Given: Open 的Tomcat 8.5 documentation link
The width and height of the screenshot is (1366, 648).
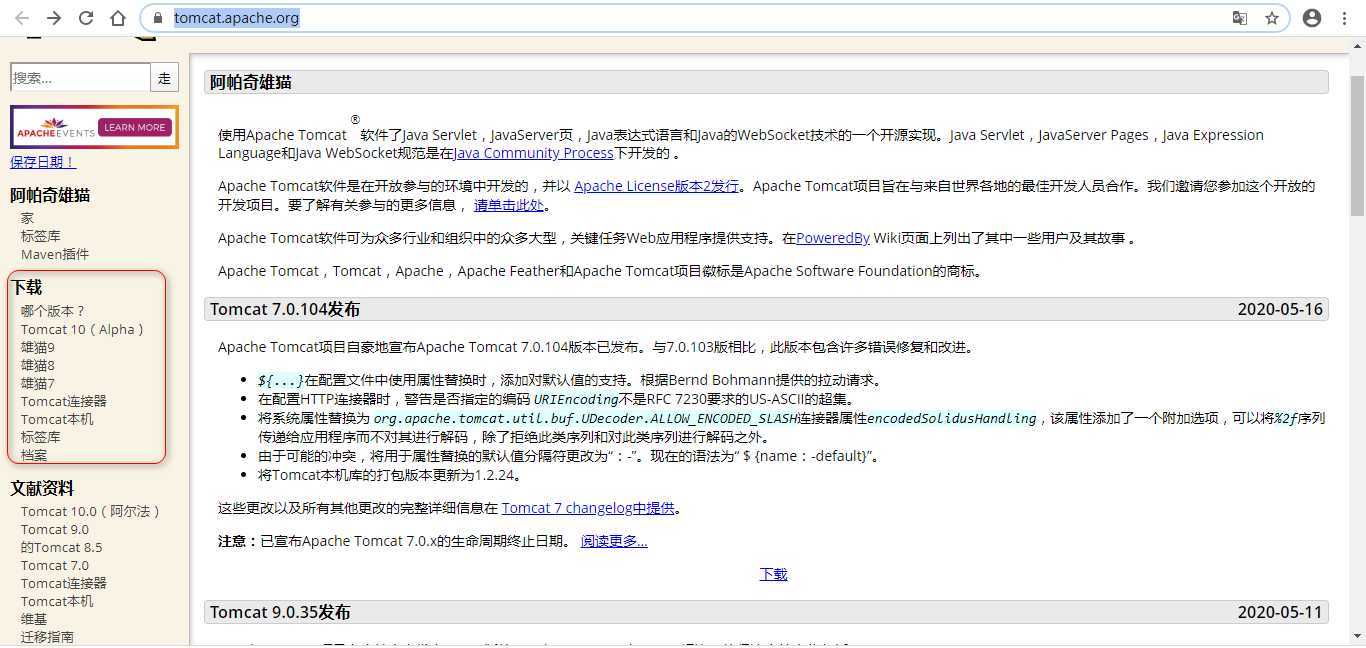Looking at the screenshot, I should tap(61, 547).
